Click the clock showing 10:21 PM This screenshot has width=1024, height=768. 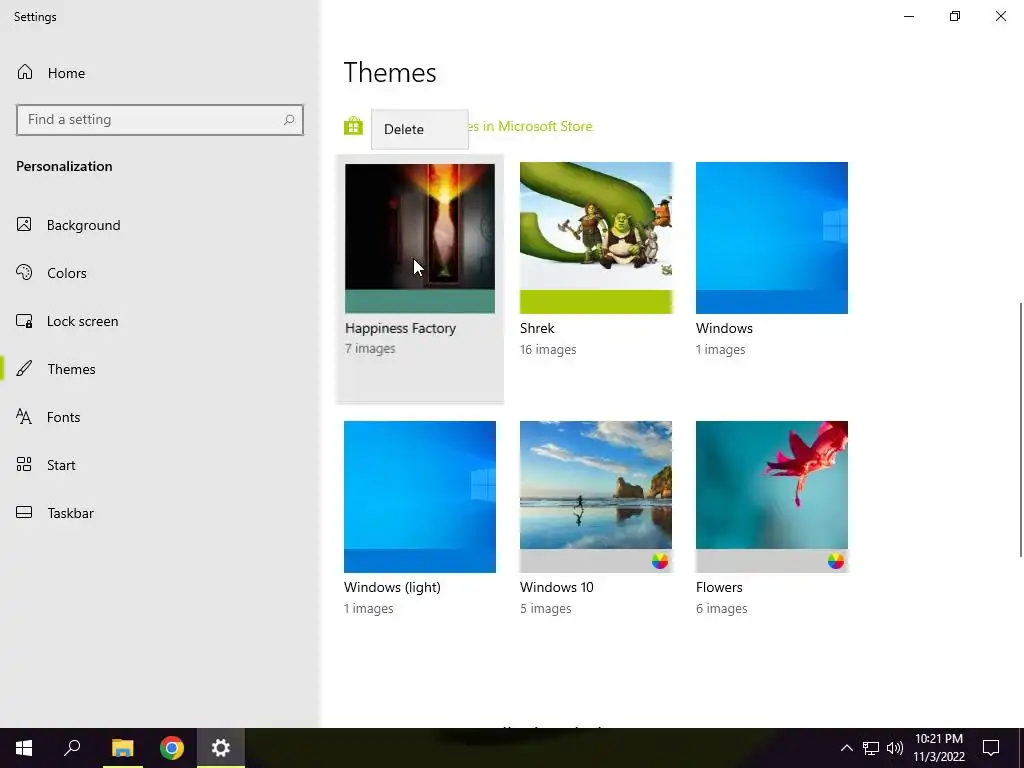(938, 739)
